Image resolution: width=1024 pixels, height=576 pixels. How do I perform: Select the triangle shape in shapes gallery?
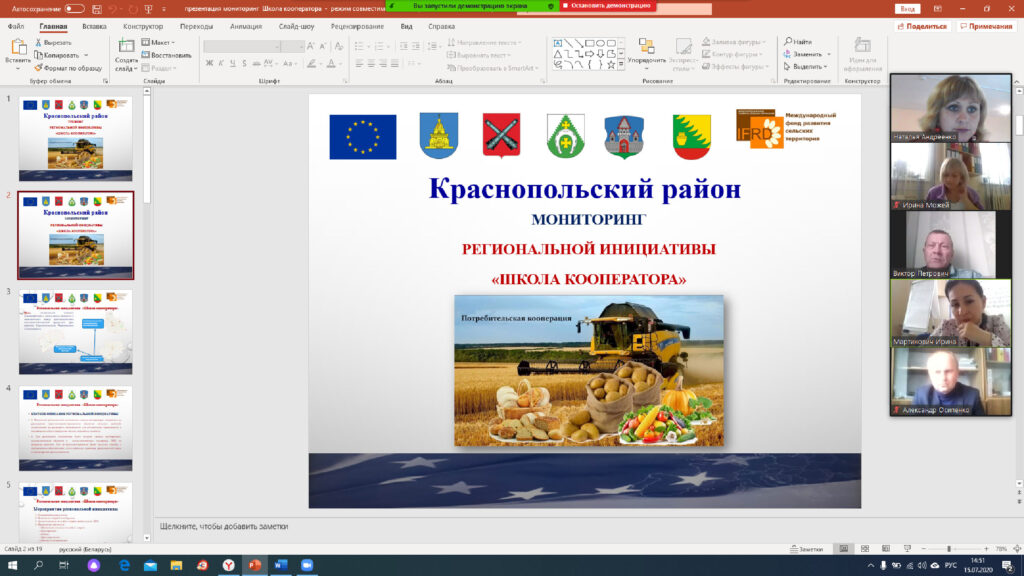click(x=558, y=54)
